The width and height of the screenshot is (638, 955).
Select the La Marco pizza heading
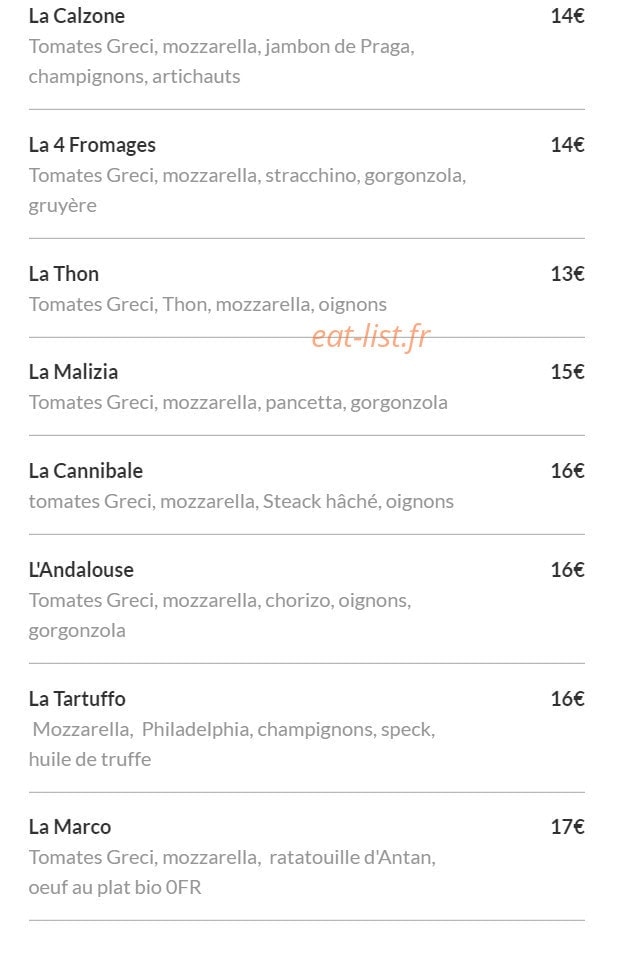click(x=69, y=827)
